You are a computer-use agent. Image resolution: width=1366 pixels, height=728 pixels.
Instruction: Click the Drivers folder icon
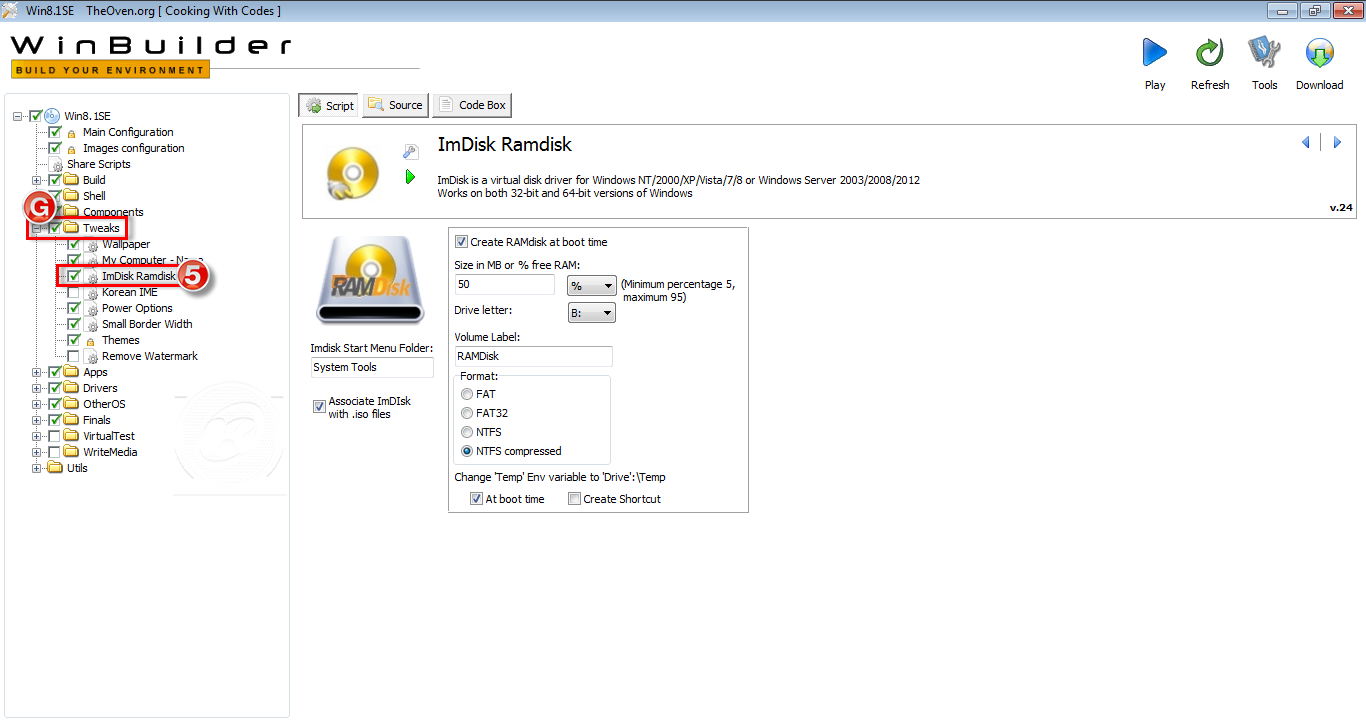(x=72, y=388)
